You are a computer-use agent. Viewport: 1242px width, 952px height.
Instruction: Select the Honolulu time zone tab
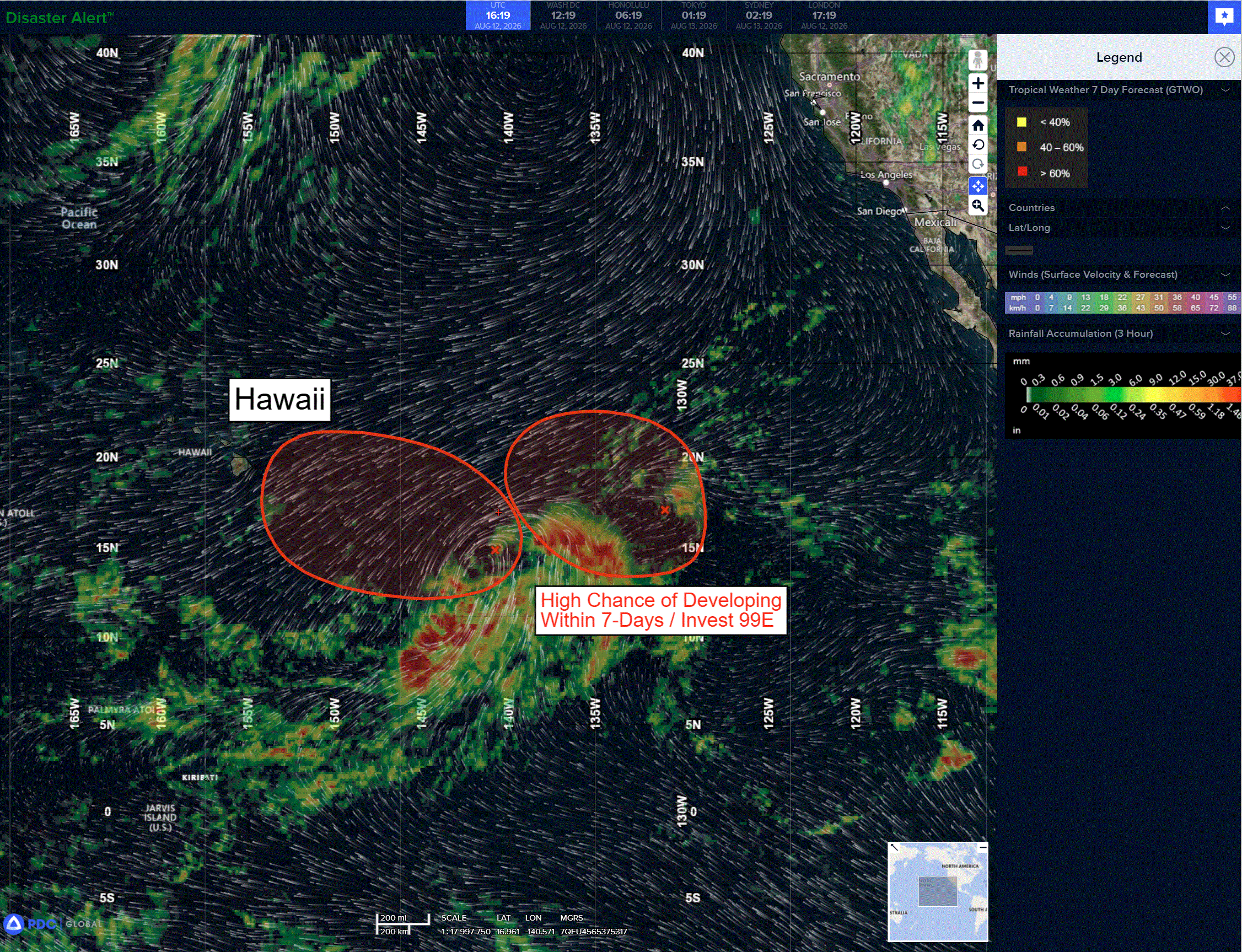pos(628,15)
